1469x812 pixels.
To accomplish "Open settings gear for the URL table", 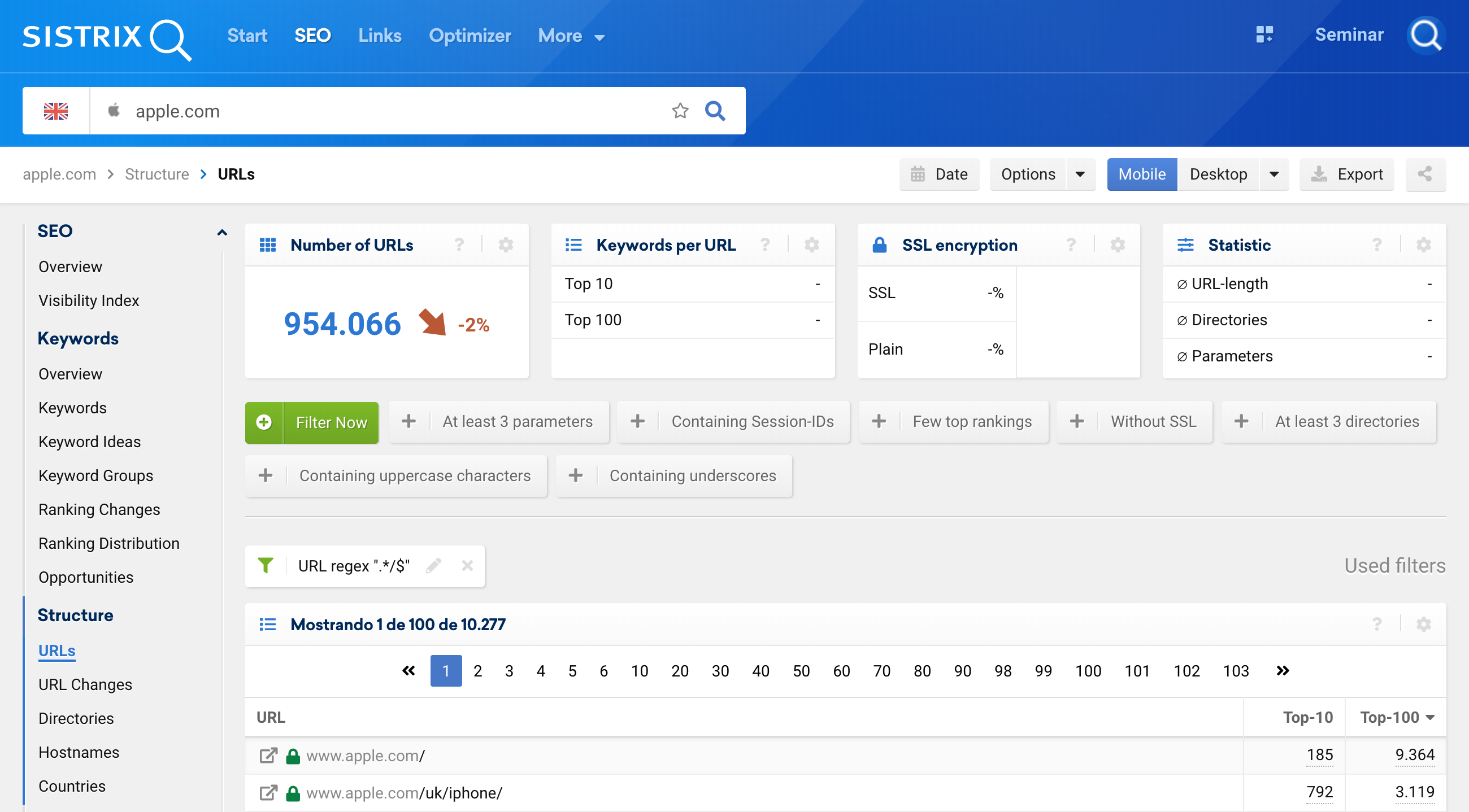I will pos(1423,625).
